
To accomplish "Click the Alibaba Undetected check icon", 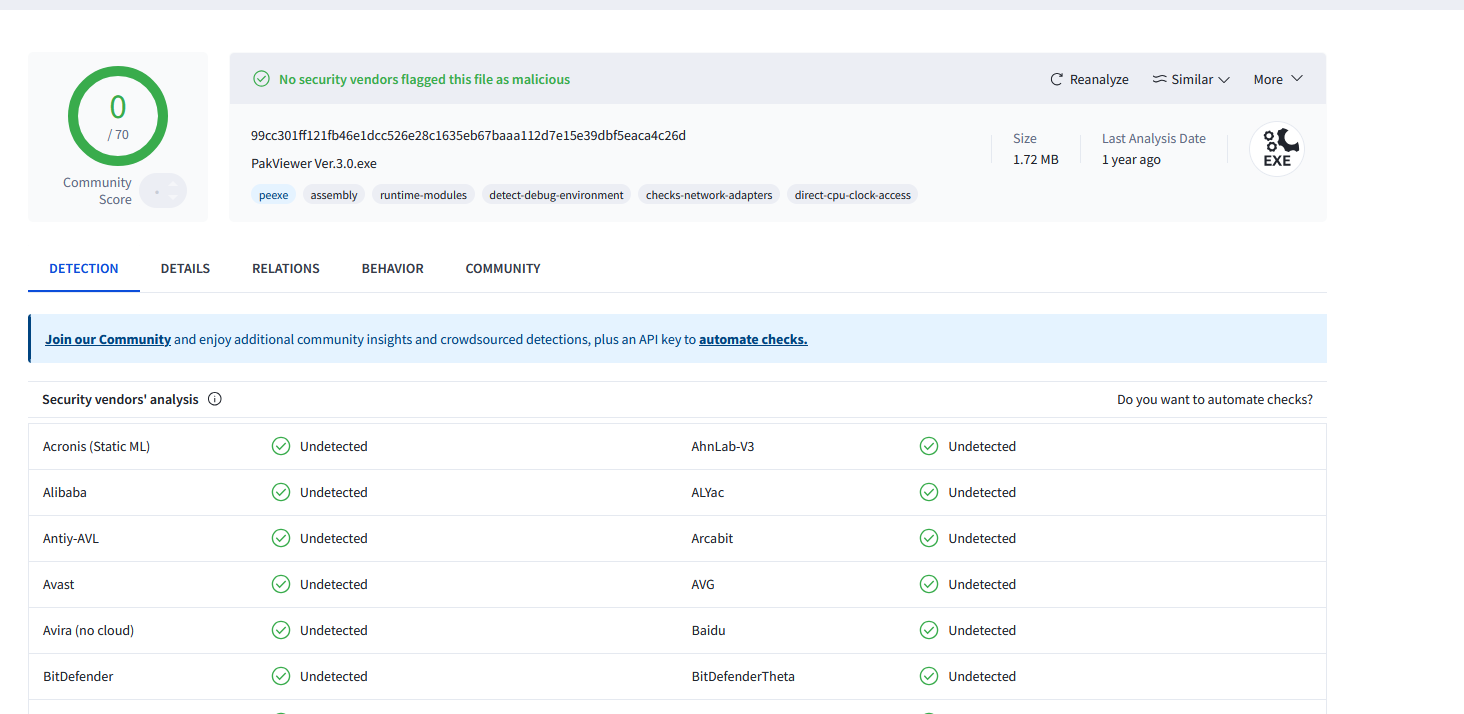I will point(281,492).
